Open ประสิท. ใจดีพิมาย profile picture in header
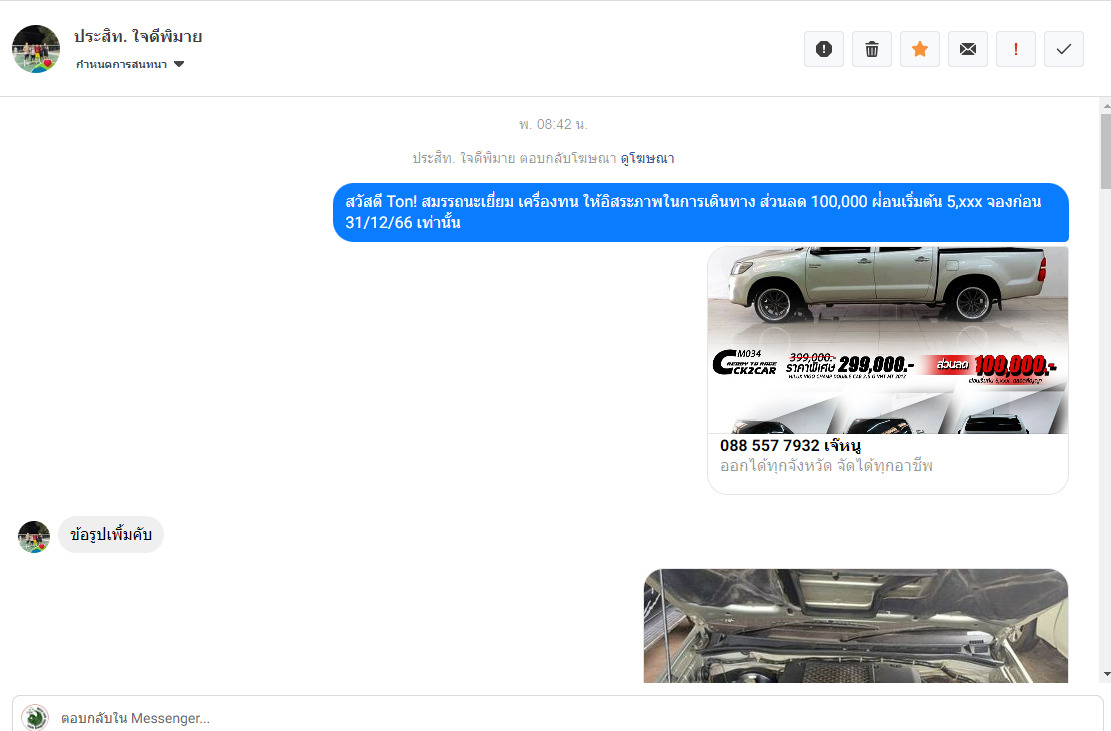The height and width of the screenshot is (731, 1111). pyautogui.click(x=36, y=49)
